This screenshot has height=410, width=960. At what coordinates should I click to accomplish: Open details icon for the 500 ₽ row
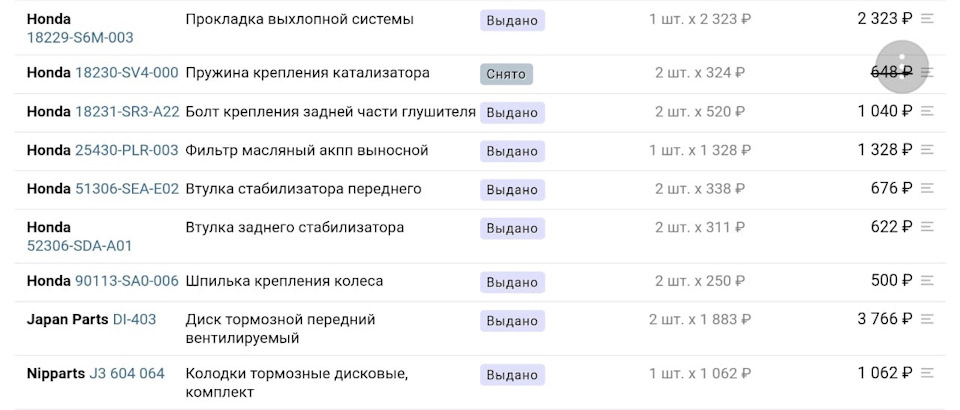coord(927,281)
